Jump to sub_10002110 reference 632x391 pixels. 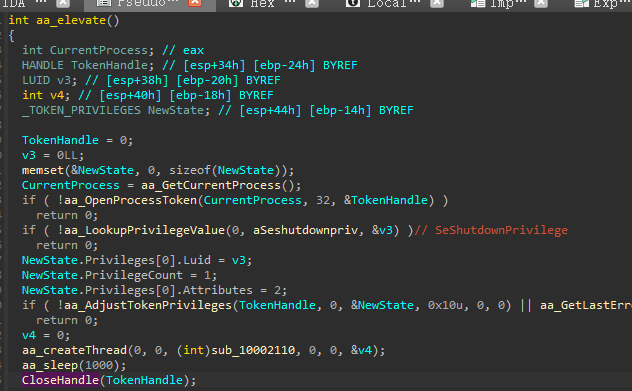coord(253,350)
